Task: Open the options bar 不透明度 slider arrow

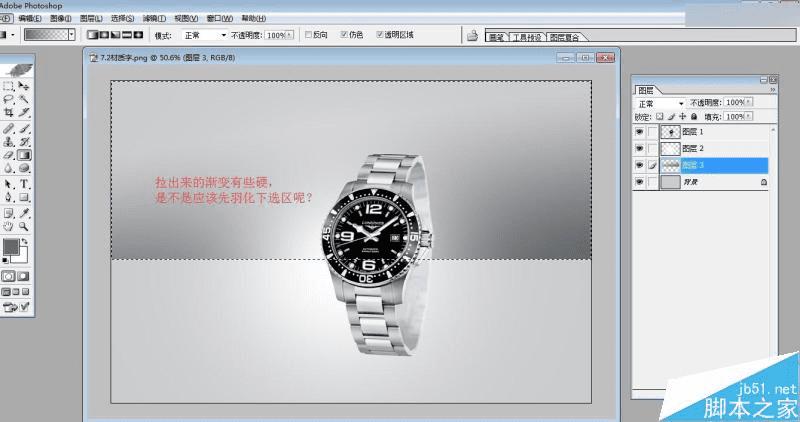Action: 290,35
